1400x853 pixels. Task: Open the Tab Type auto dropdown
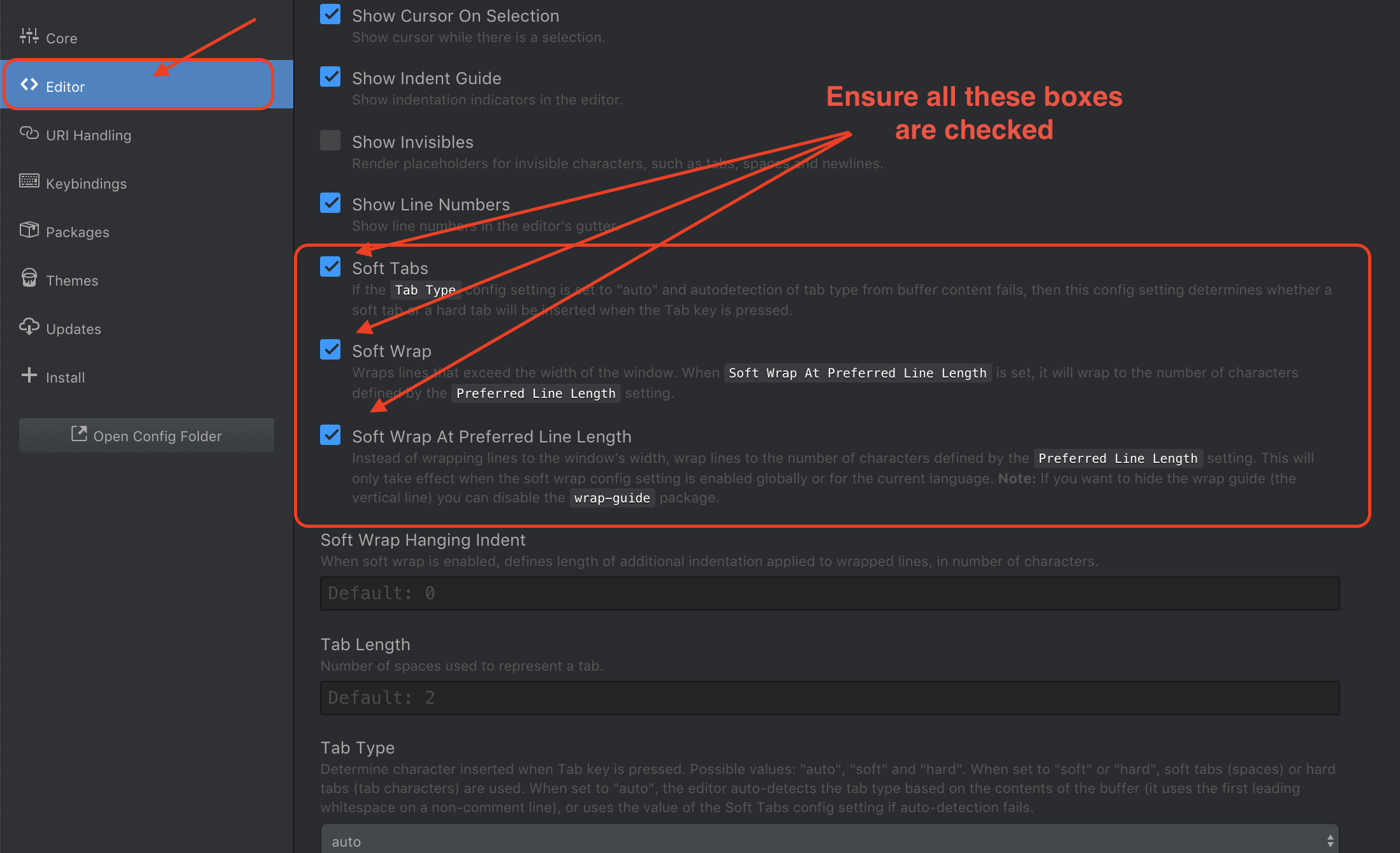point(829,840)
